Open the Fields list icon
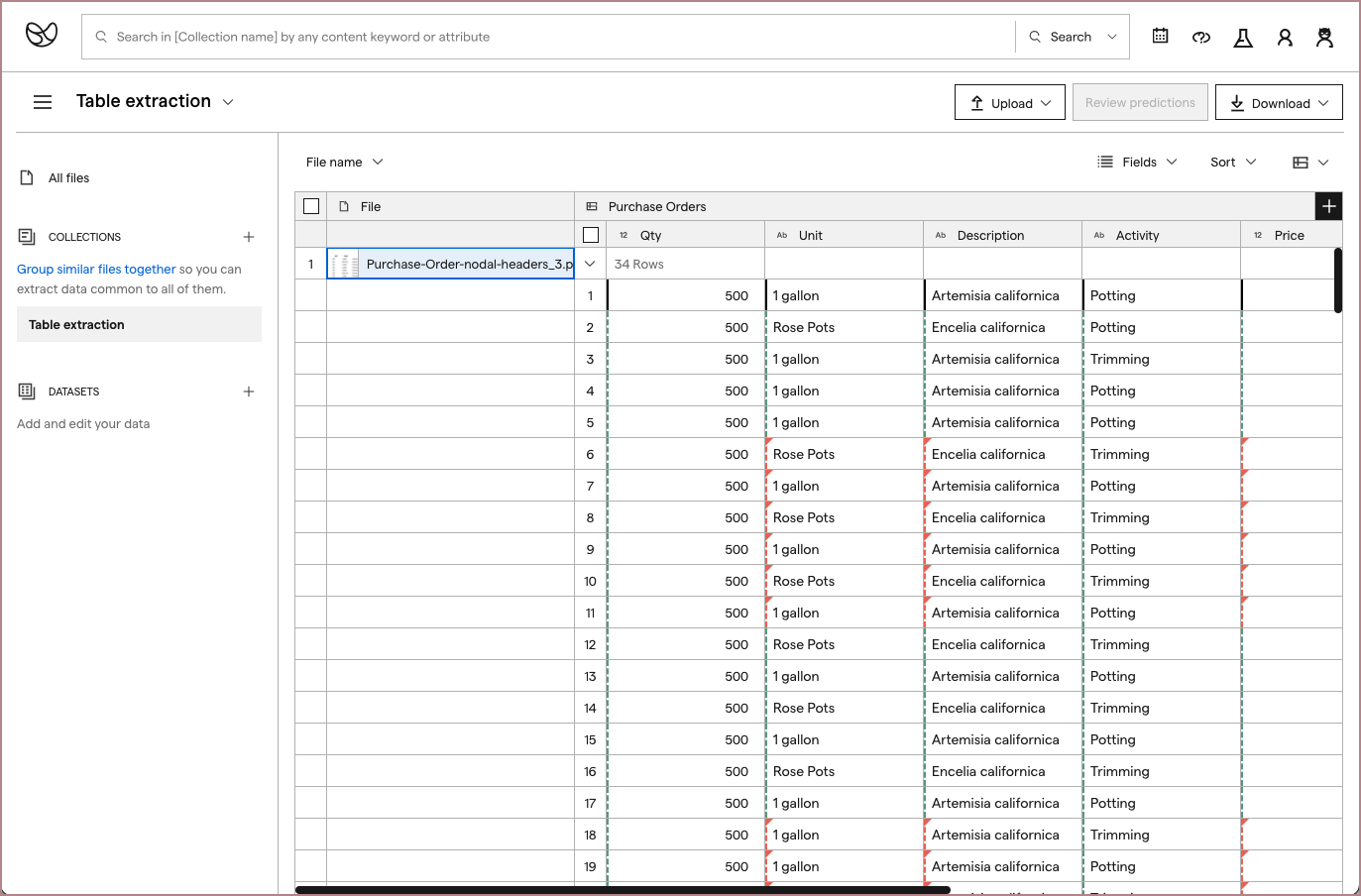Image resolution: width=1361 pixels, height=896 pixels. point(1105,162)
